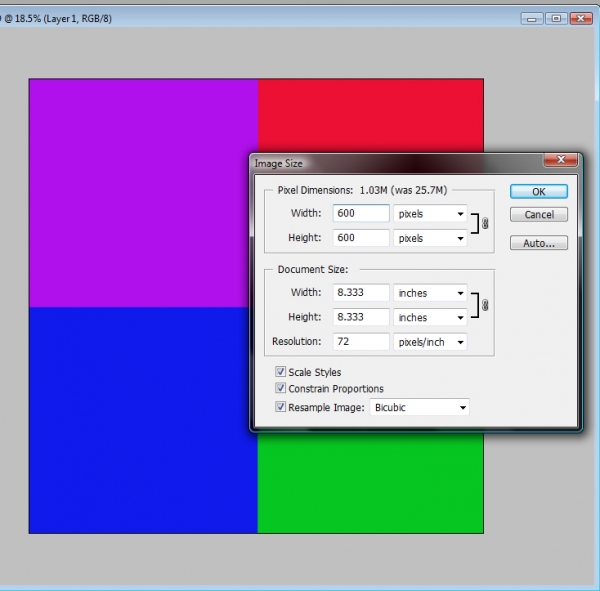The width and height of the screenshot is (600, 591).
Task: Click OK in Image Size dialog
Action: 538,191
